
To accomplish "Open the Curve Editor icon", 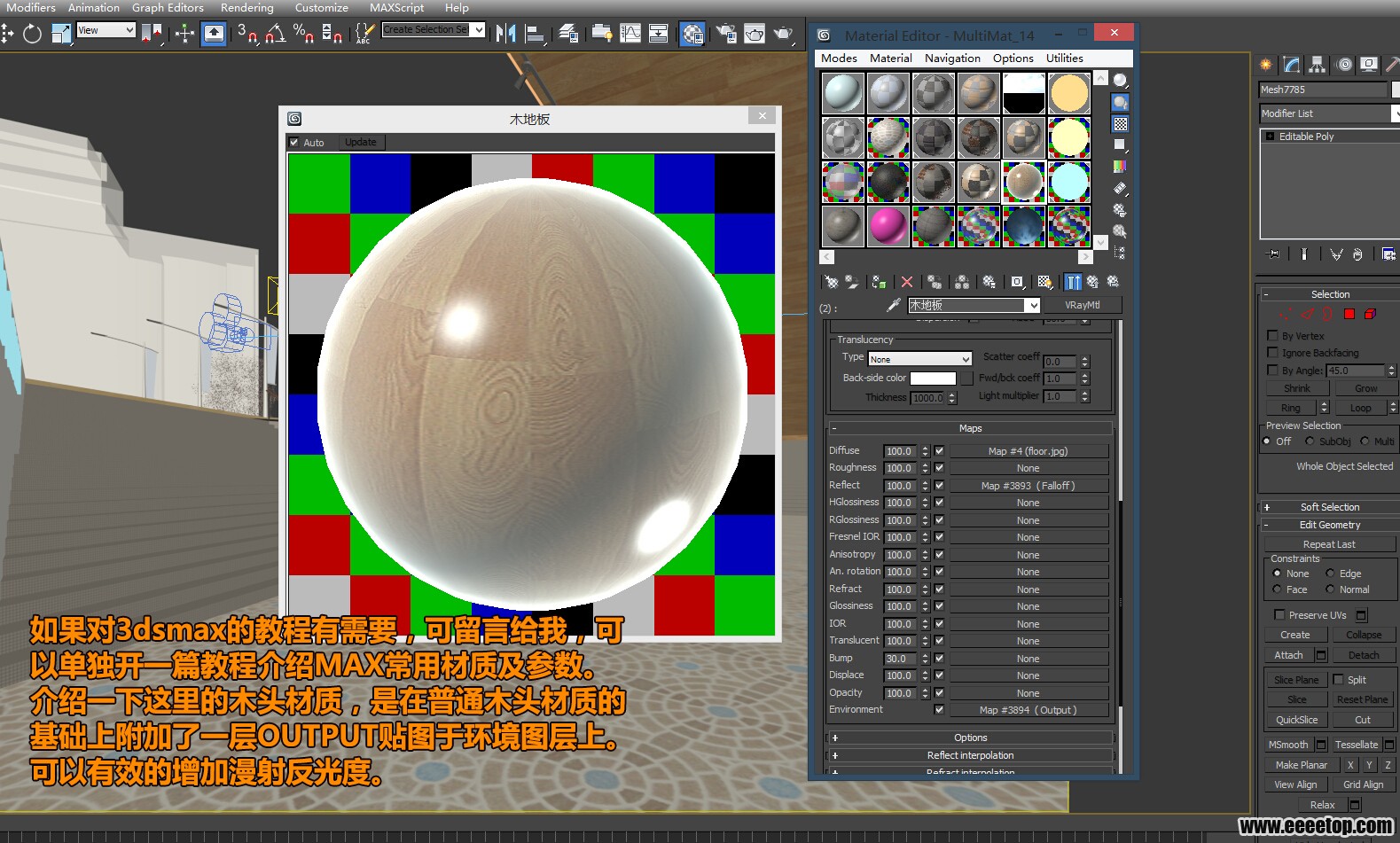I will tap(630, 34).
